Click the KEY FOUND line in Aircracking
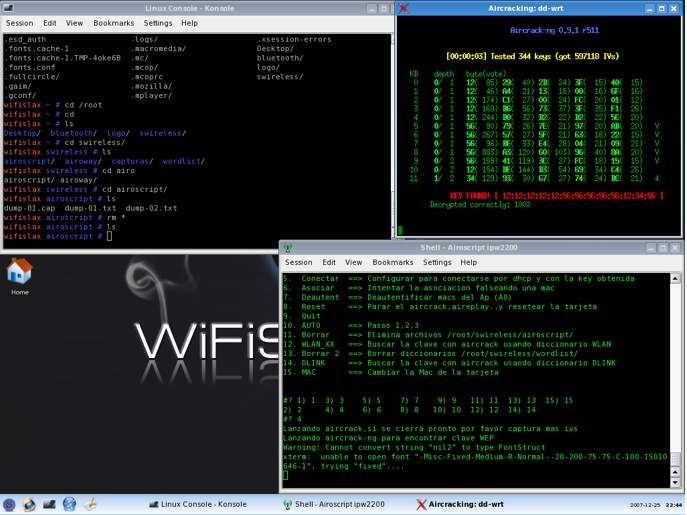The height and width of the screenshot is (515, 687). [556, 195]
